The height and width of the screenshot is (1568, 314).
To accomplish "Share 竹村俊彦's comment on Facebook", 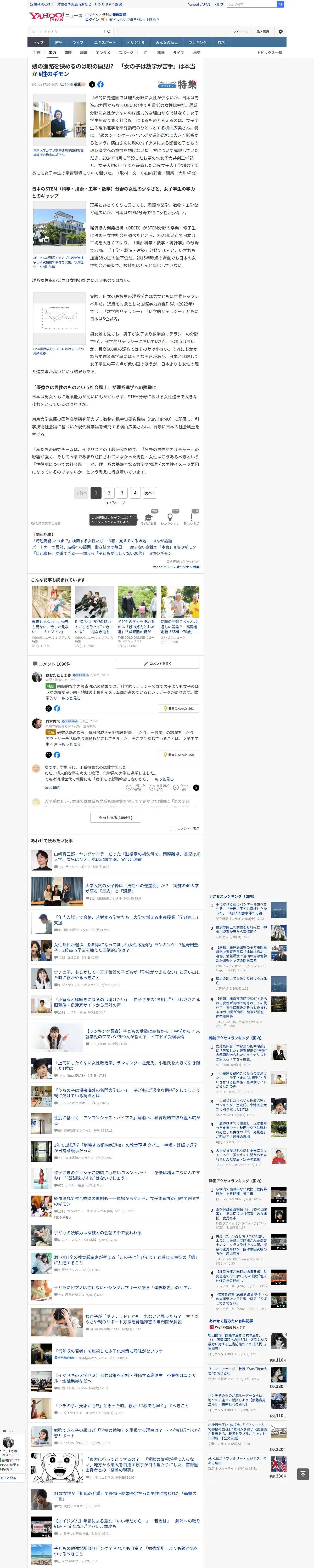I will click(x=57, y=754).
